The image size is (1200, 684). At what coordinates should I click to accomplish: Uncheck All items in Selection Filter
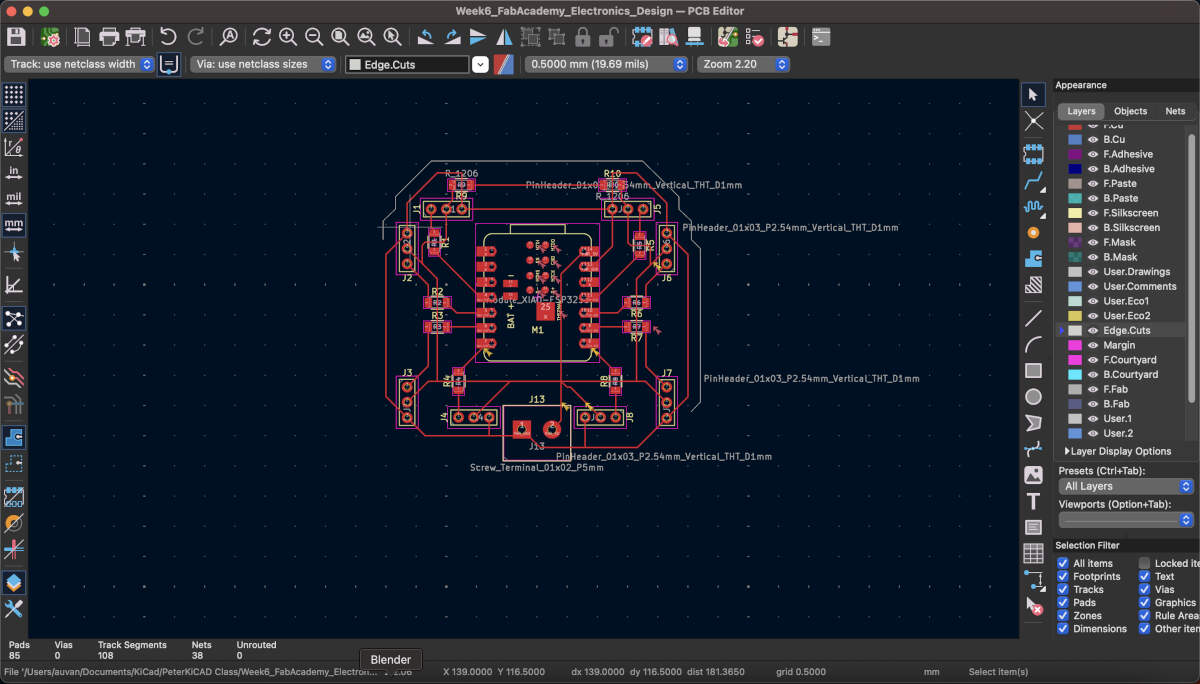click(x=1063, y=563)
